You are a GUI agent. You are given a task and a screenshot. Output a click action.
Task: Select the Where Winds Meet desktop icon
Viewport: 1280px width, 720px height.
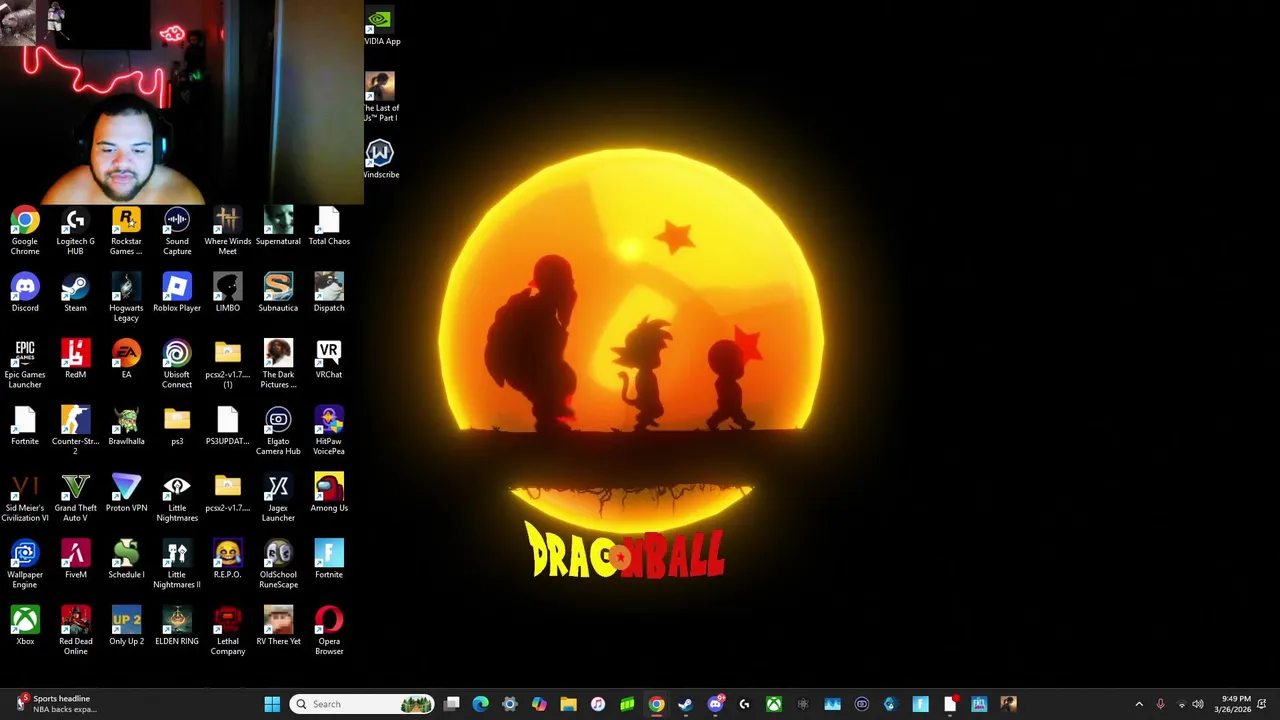click(x=227, y=230)
